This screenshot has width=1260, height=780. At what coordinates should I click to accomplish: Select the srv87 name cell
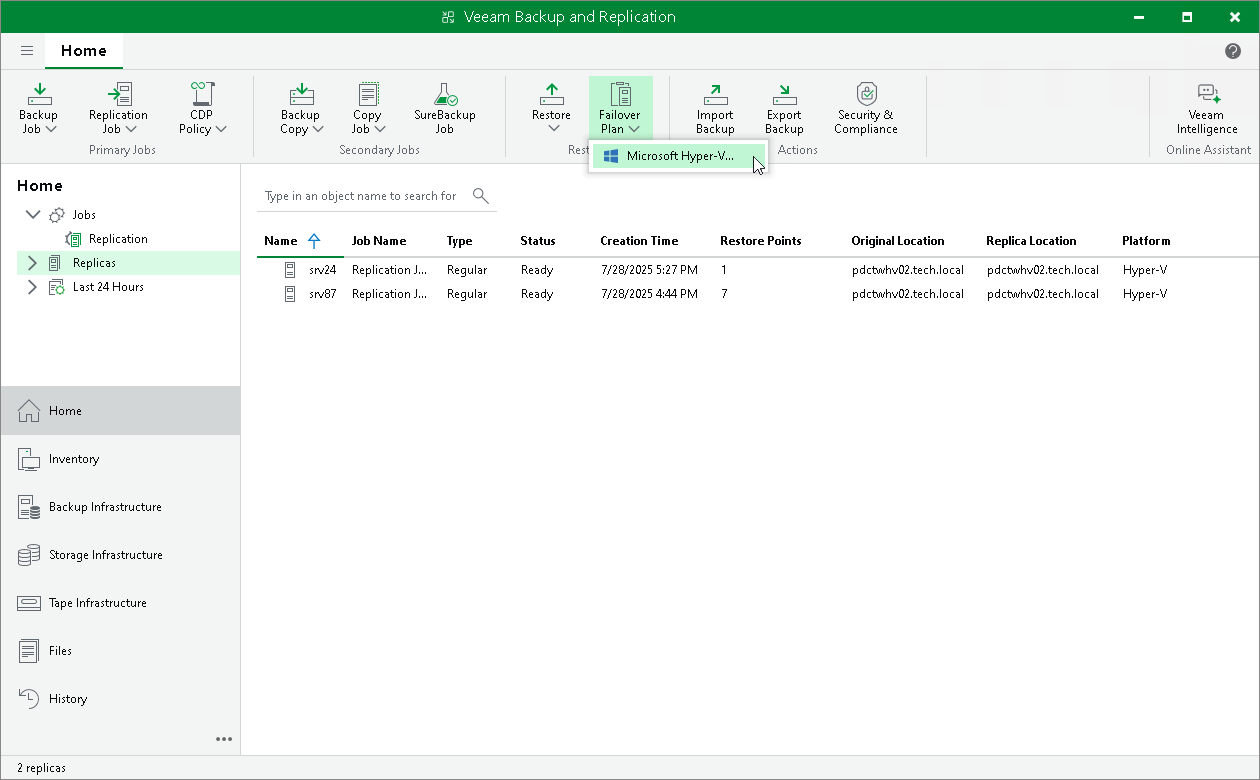pos(322,294)
